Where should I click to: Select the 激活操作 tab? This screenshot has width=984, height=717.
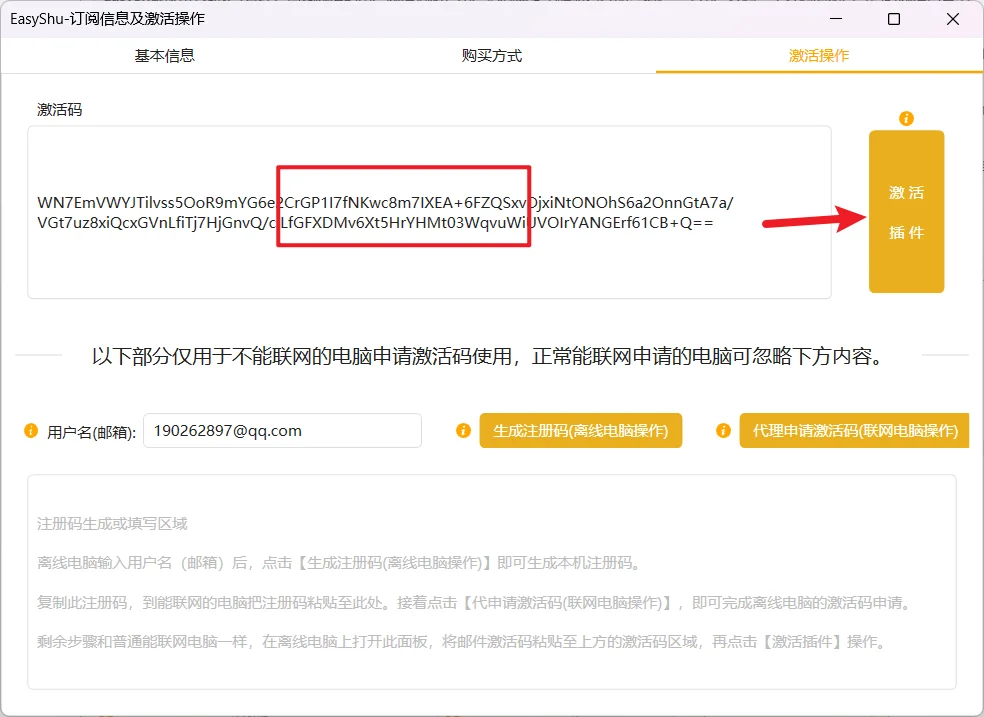click(819, 56)
